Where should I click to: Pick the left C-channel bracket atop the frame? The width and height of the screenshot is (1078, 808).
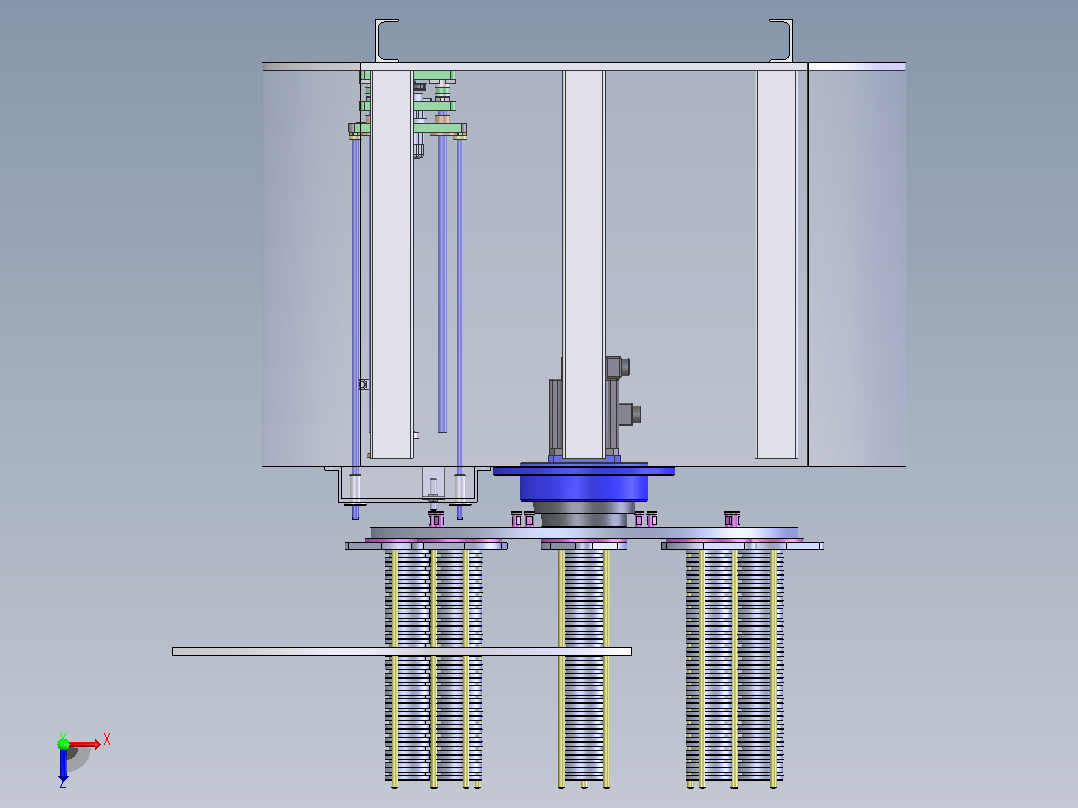point(386,41)
